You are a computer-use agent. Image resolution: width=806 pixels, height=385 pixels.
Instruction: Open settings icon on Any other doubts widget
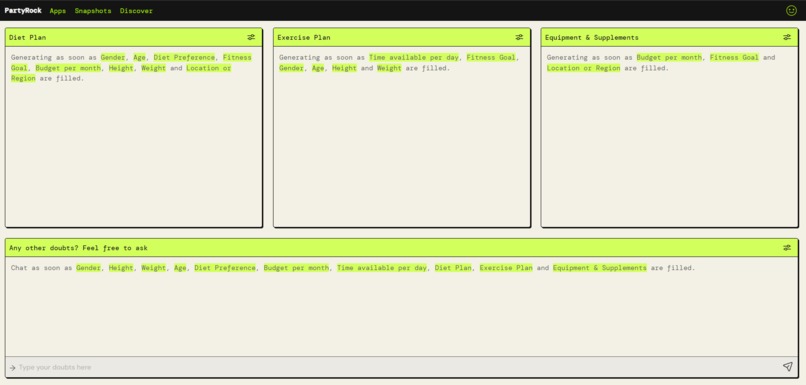point(787,248)
